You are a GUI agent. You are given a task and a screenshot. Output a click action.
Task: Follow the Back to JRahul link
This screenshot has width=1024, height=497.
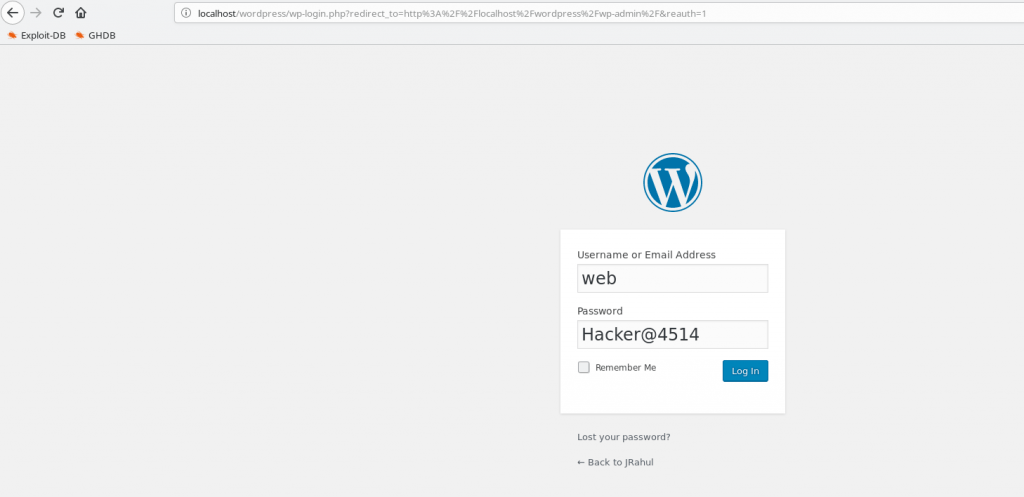[x=615, y=462]
